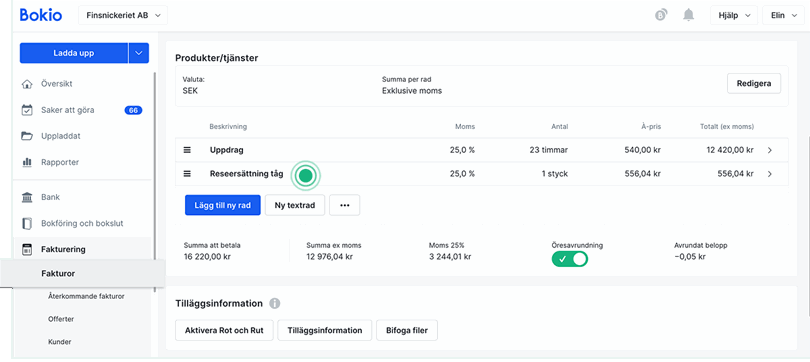The image size is (810, 362).
Task: Open Offerter submenu item
Action: 61,319
